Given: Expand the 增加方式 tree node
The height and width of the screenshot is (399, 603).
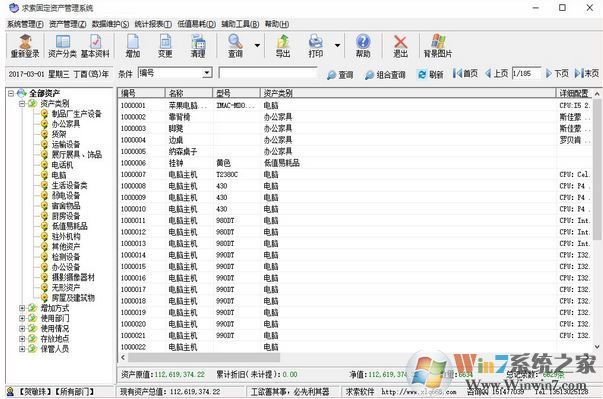Looking at the screenshot, I should (x=22, y=308).
